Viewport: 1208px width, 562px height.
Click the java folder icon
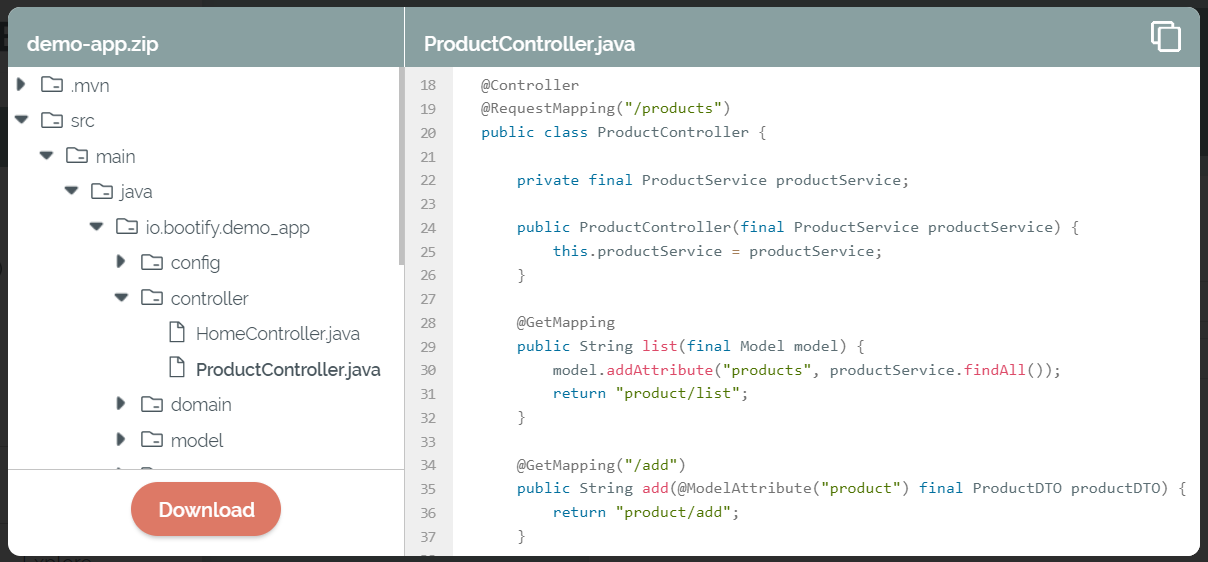pos(101,191)
